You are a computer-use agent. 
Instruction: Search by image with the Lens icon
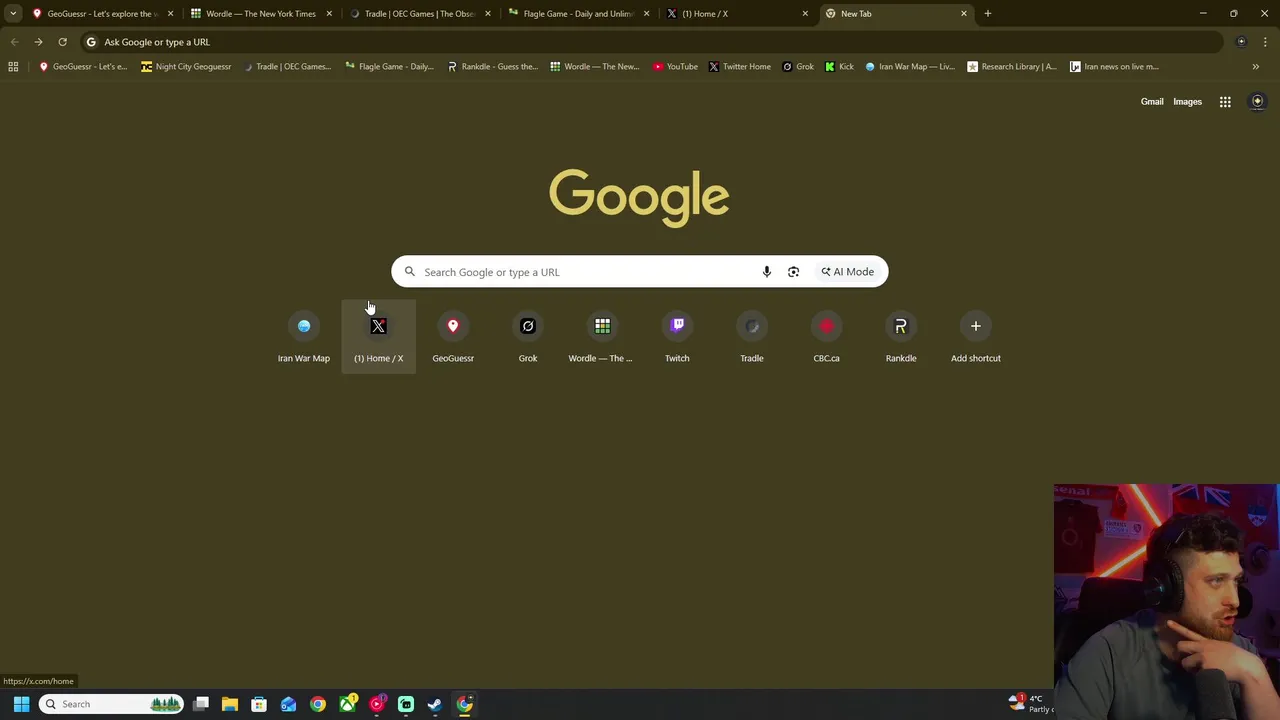[793, 272]
